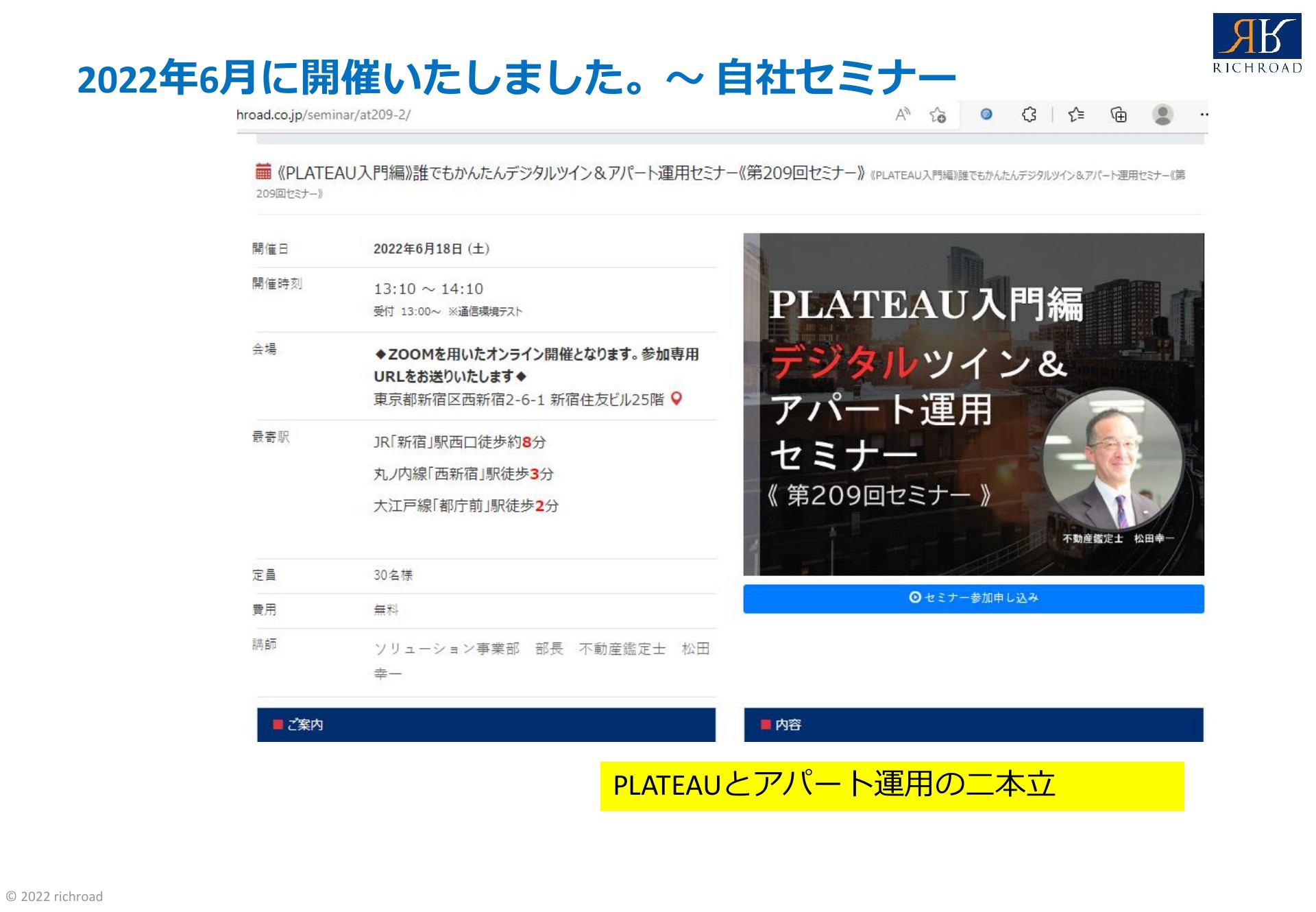1316x912 pixels.
Task: Click the capacity value 30名様
Action: [x=393, y=575]
